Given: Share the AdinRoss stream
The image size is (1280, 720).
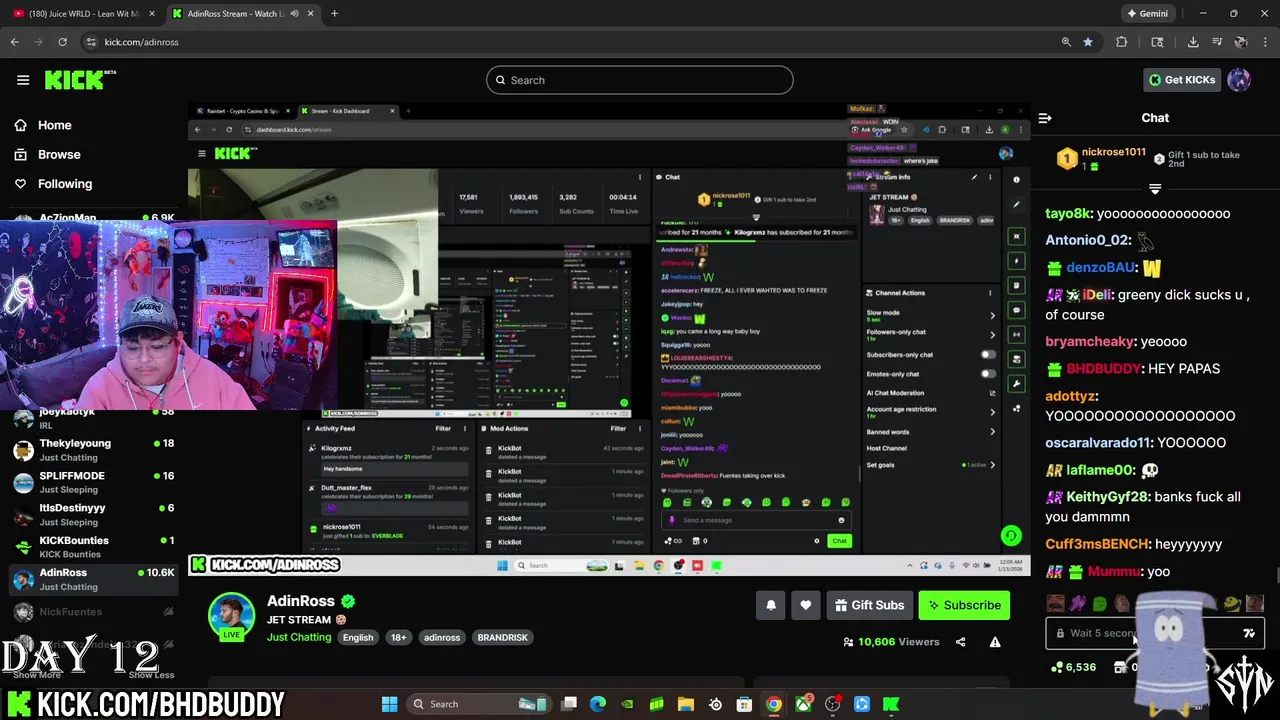Looking at the screenshot, I should pos(961,642).
